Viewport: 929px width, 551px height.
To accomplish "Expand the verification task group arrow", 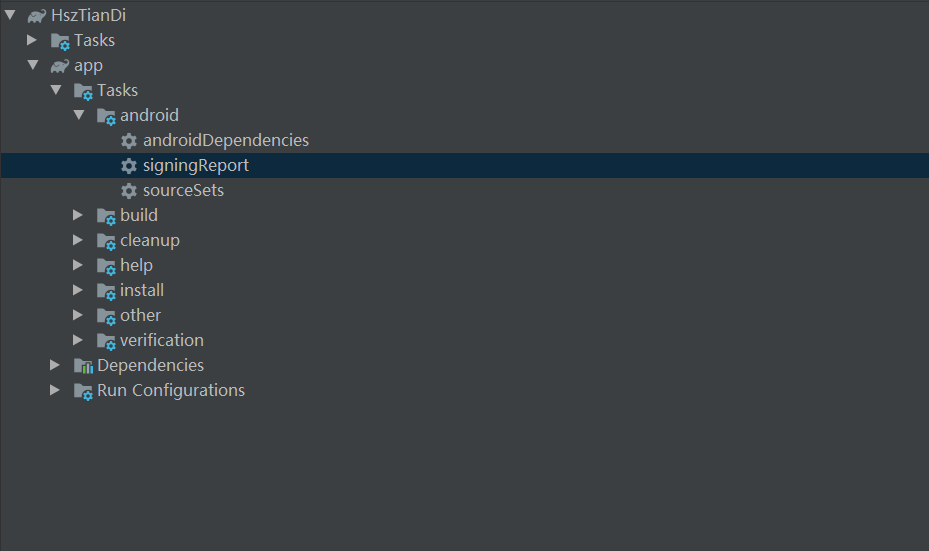I will coord(78,339).
